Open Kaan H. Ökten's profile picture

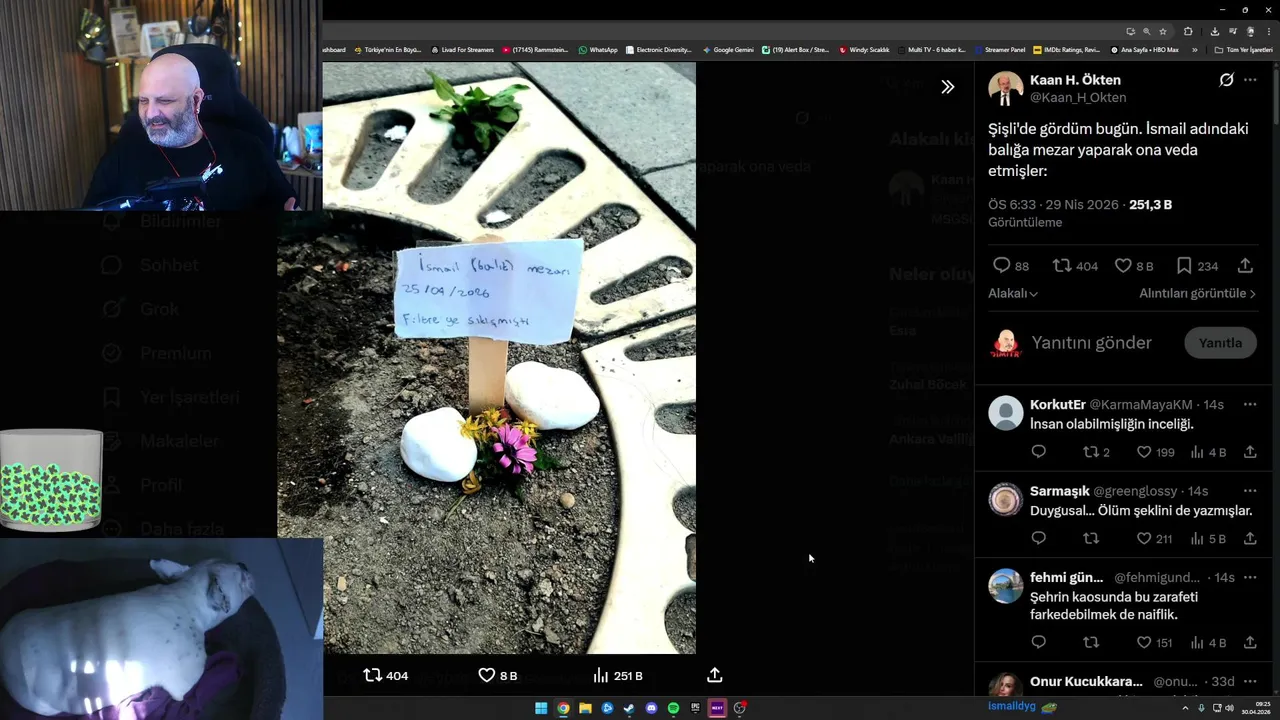pyautogui.click(x=1005, y=88)
